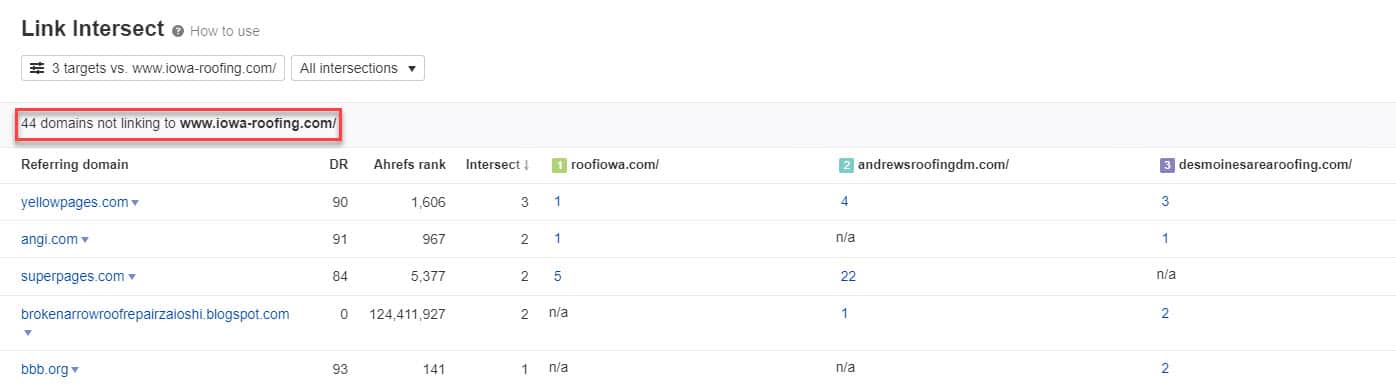The width and height of the screenshot is (1396, 385).
Task: Sort by the DR column header
Action: [x=339, y=165]
